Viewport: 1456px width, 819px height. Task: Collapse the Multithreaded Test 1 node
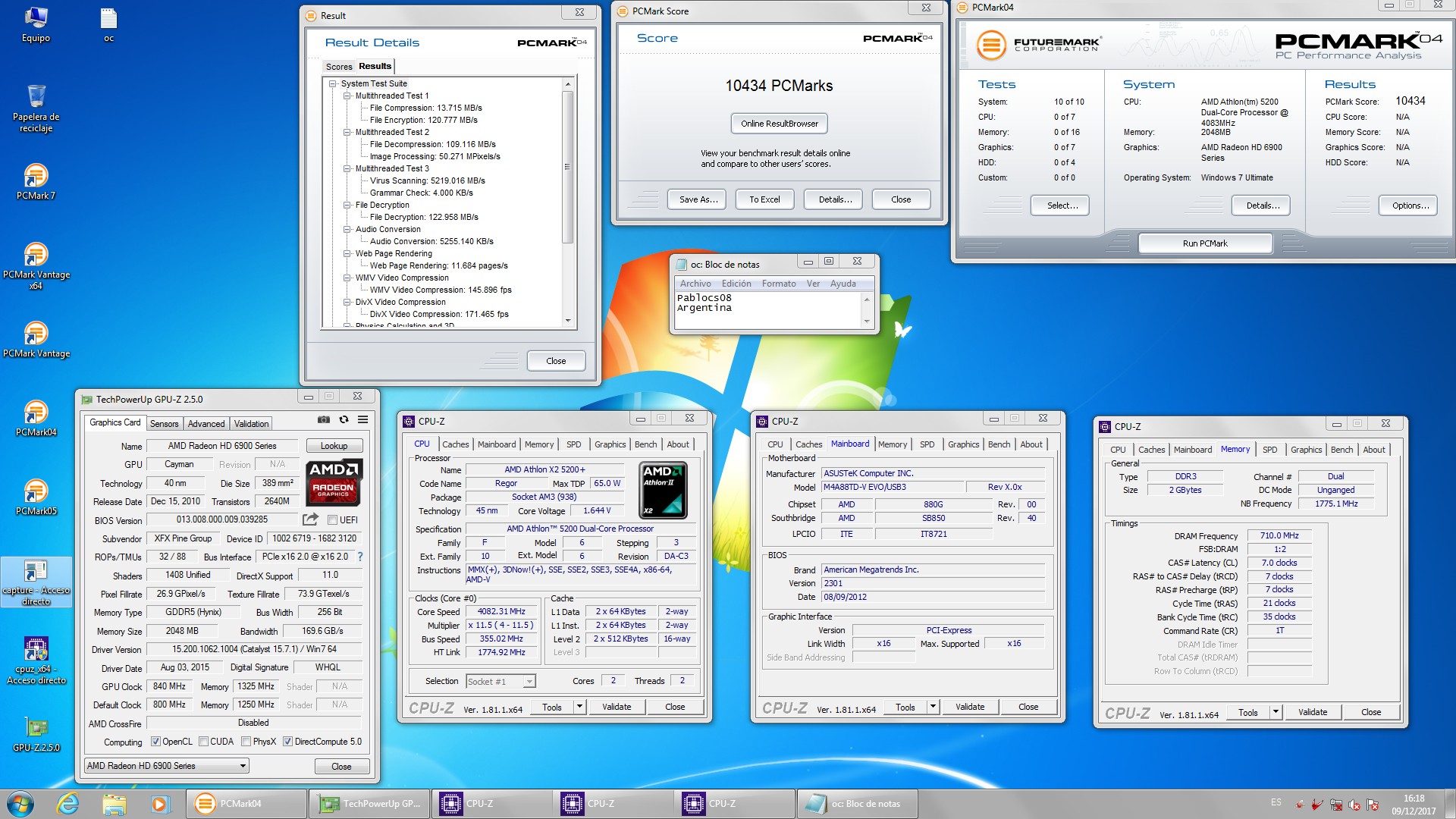(x=347, y=96)
